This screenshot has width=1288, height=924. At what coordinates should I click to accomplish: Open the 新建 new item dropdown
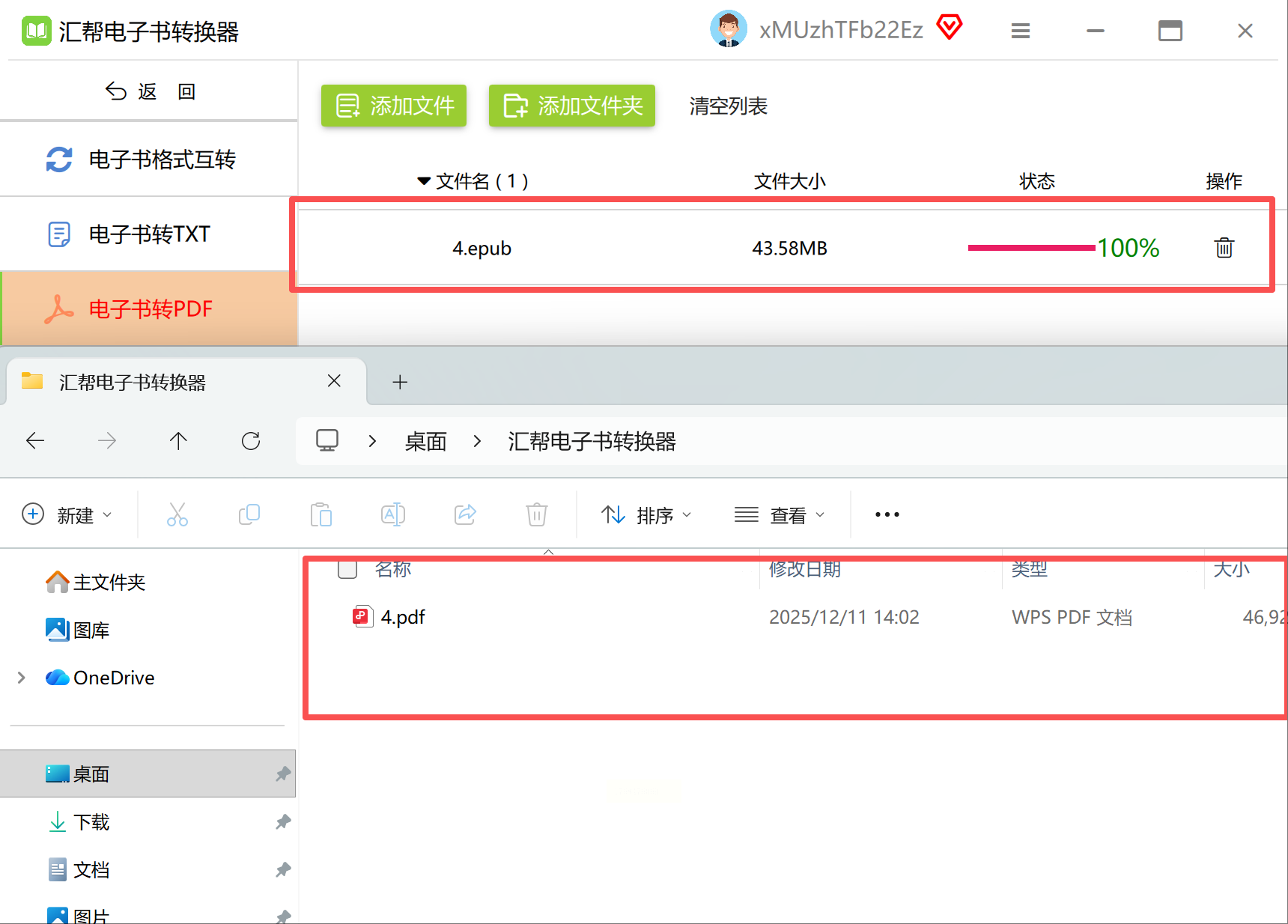tap(67, 515)
